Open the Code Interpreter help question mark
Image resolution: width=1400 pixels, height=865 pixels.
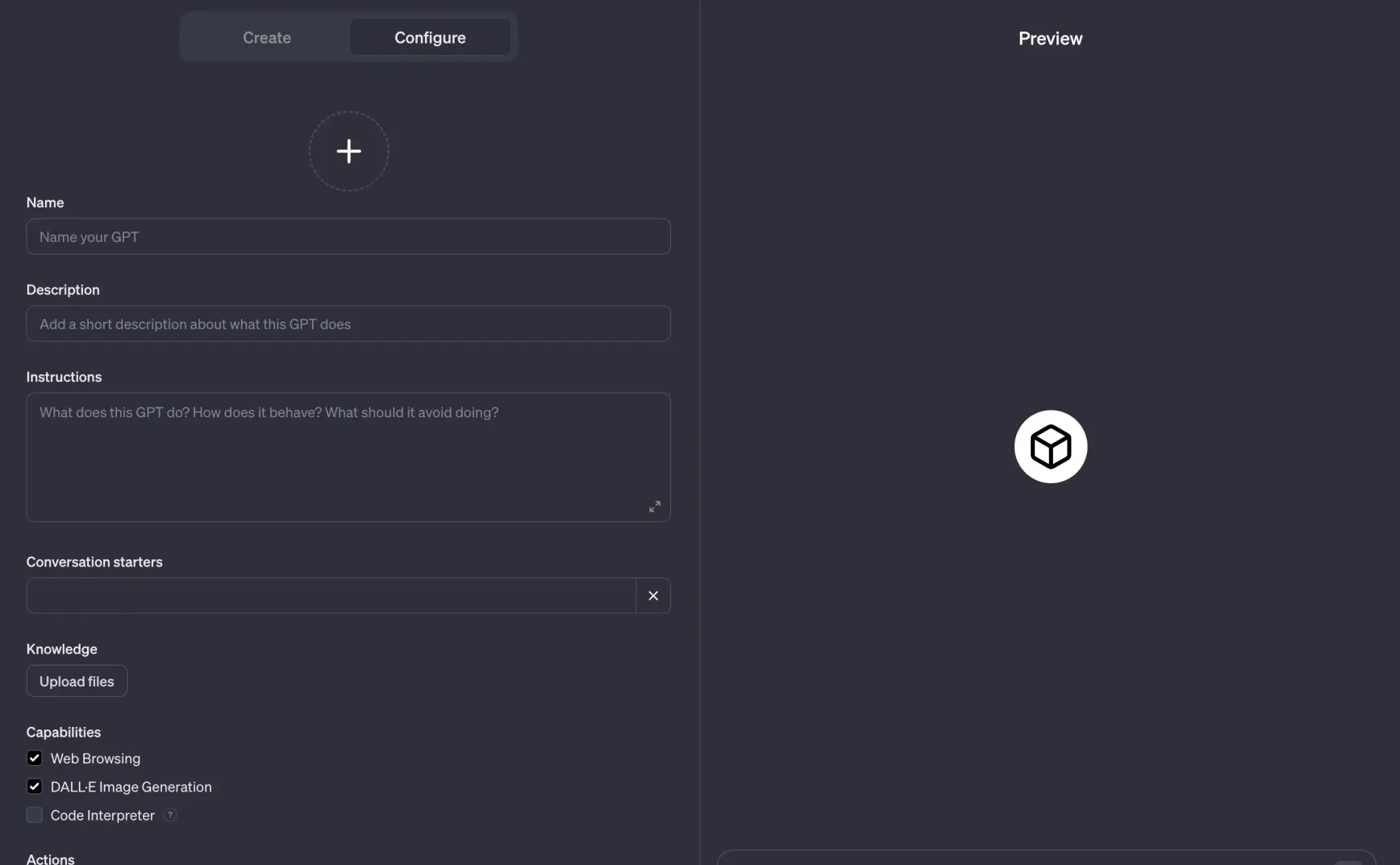pyautogui.click(x=170, y=815)
